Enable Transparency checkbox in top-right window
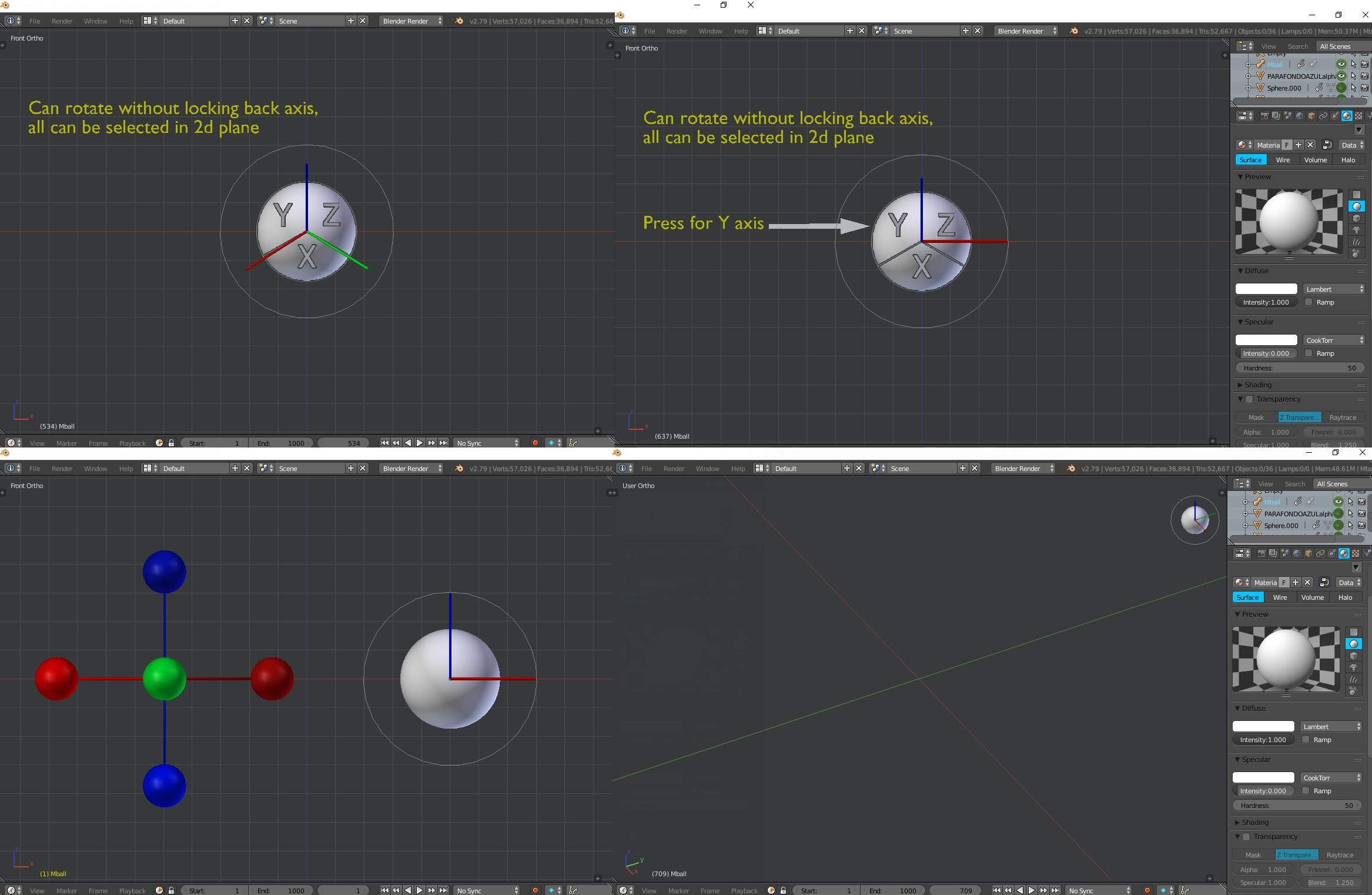 (x=1249, y=399)
